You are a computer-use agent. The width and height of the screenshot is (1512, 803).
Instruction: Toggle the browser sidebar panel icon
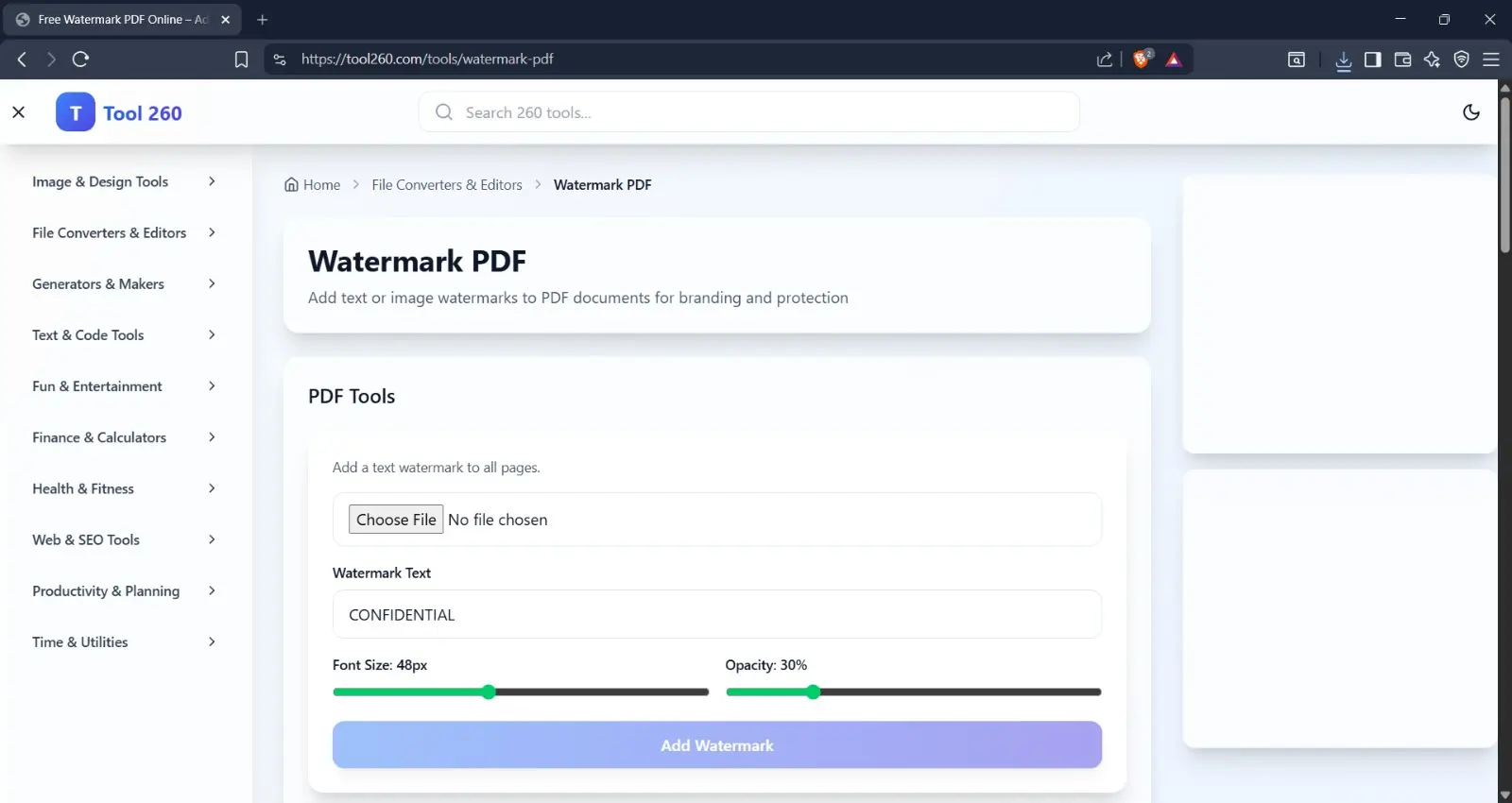tap(1373, 60)
